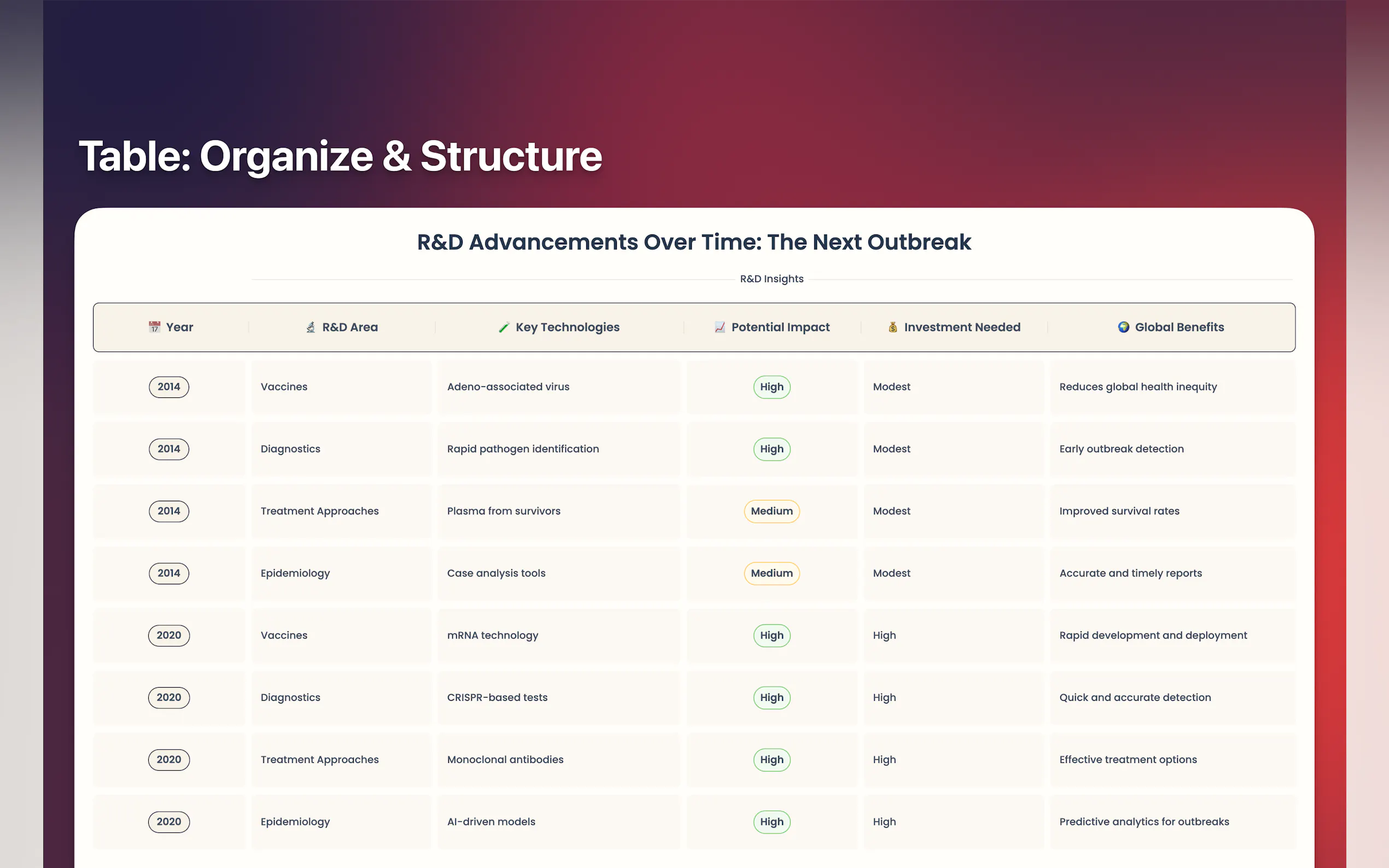Image resolution: width=1389 pixels, height=868 pixels.
Task: Click the money bag icon beside Investment Needed
Action: 892,327
